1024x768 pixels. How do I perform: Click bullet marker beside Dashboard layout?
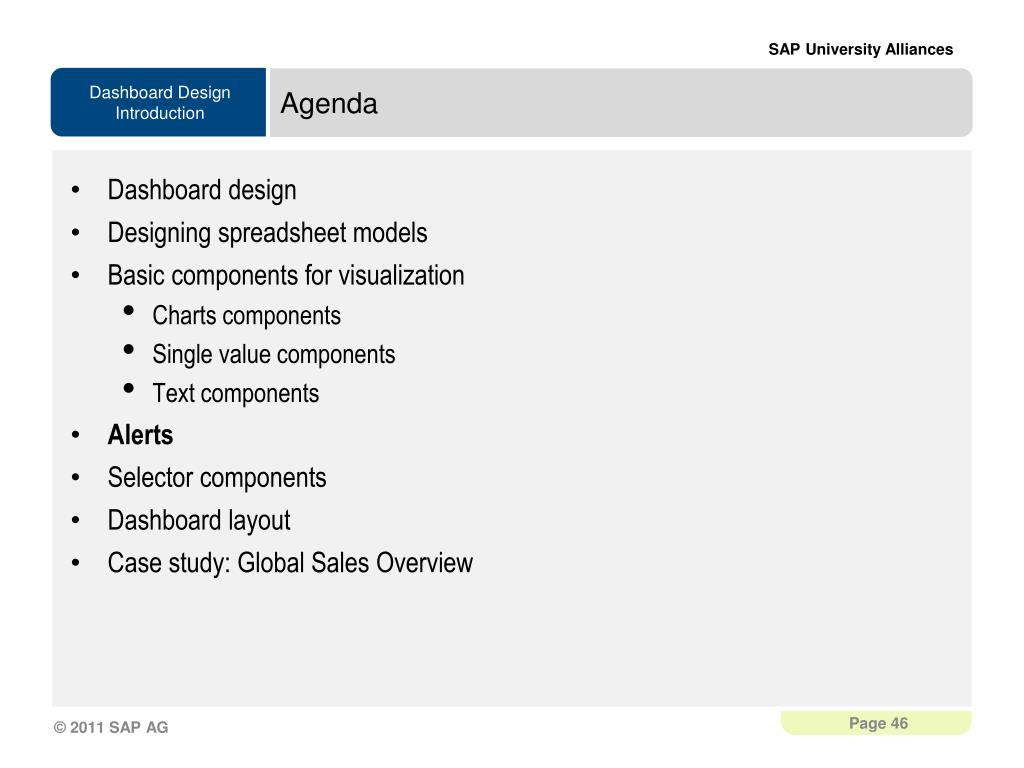point(76,520)
